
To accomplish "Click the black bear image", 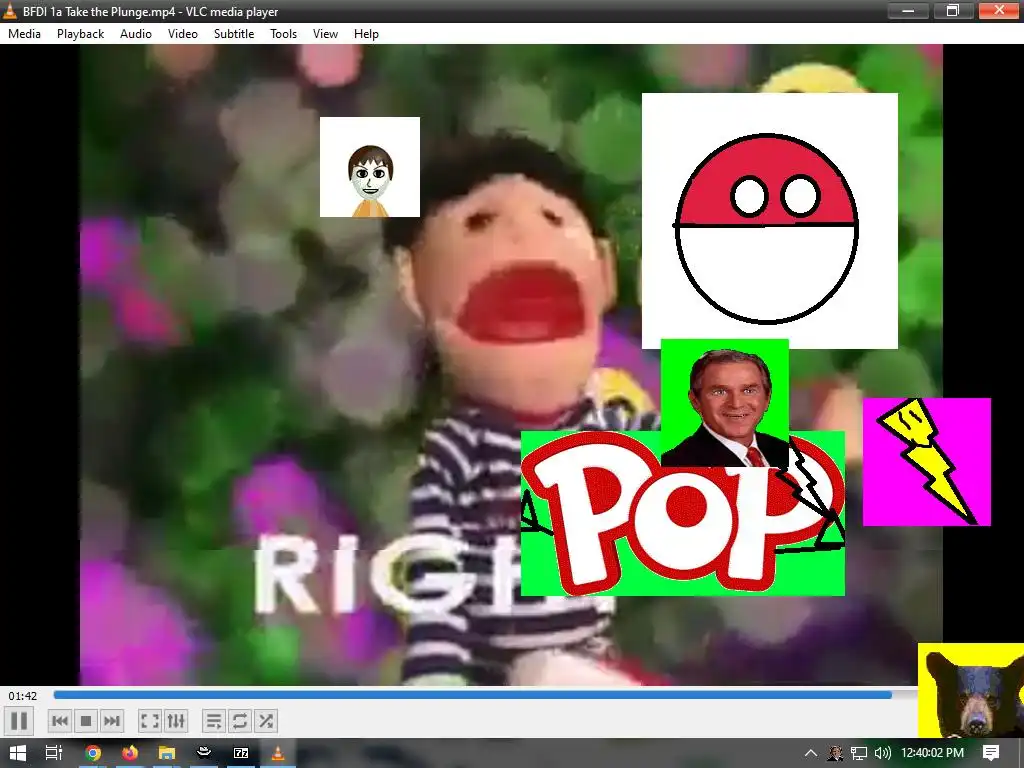I will click(x=971, y=690).
